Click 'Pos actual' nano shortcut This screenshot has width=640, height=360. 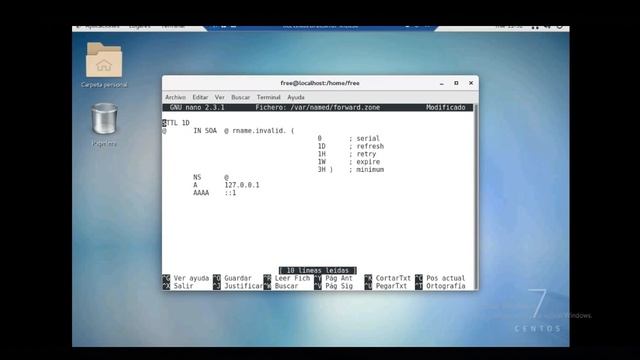(x=446, y=278)
